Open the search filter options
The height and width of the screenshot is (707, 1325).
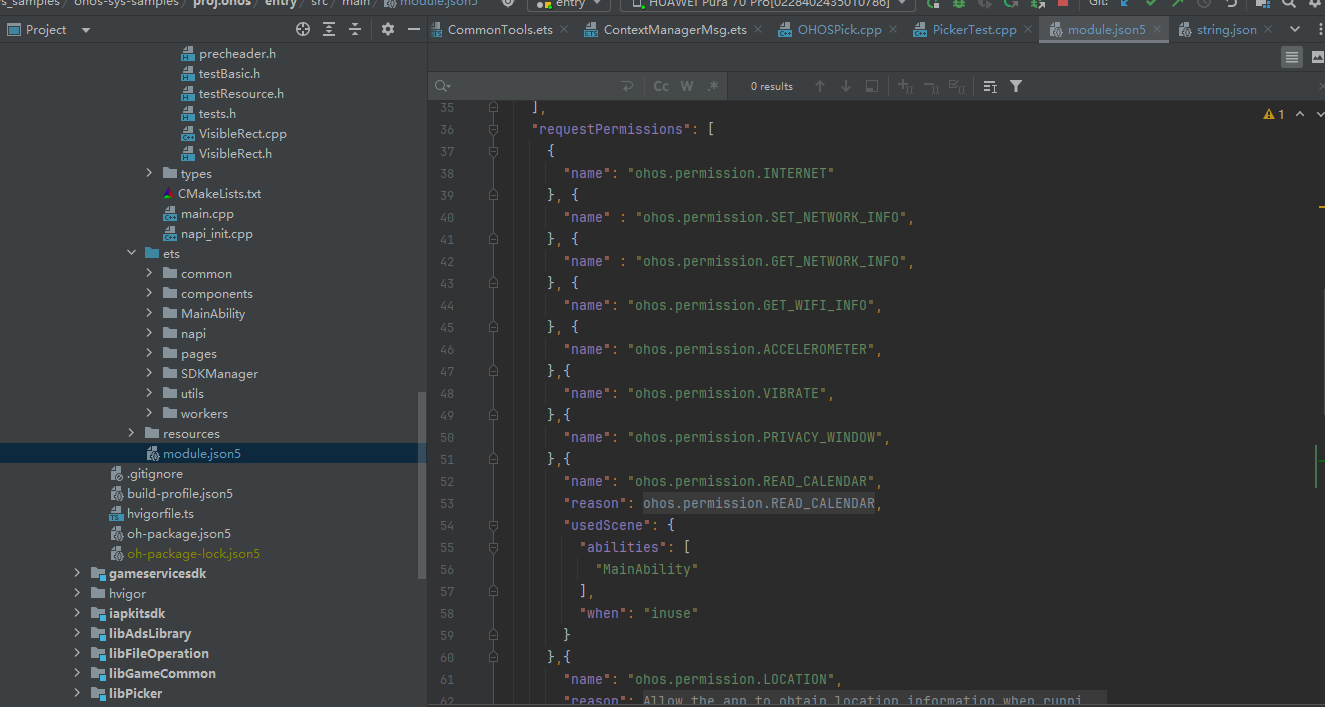pos(1016,87)
